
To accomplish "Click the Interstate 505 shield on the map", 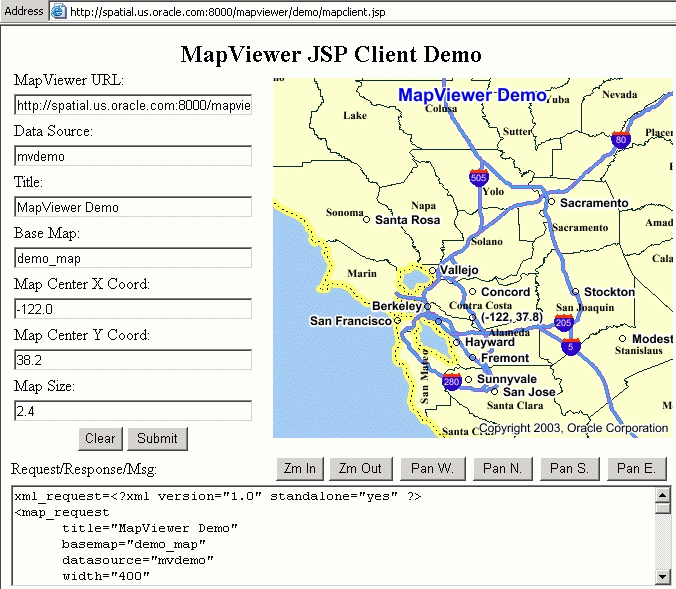I will [x=479, y=177].
